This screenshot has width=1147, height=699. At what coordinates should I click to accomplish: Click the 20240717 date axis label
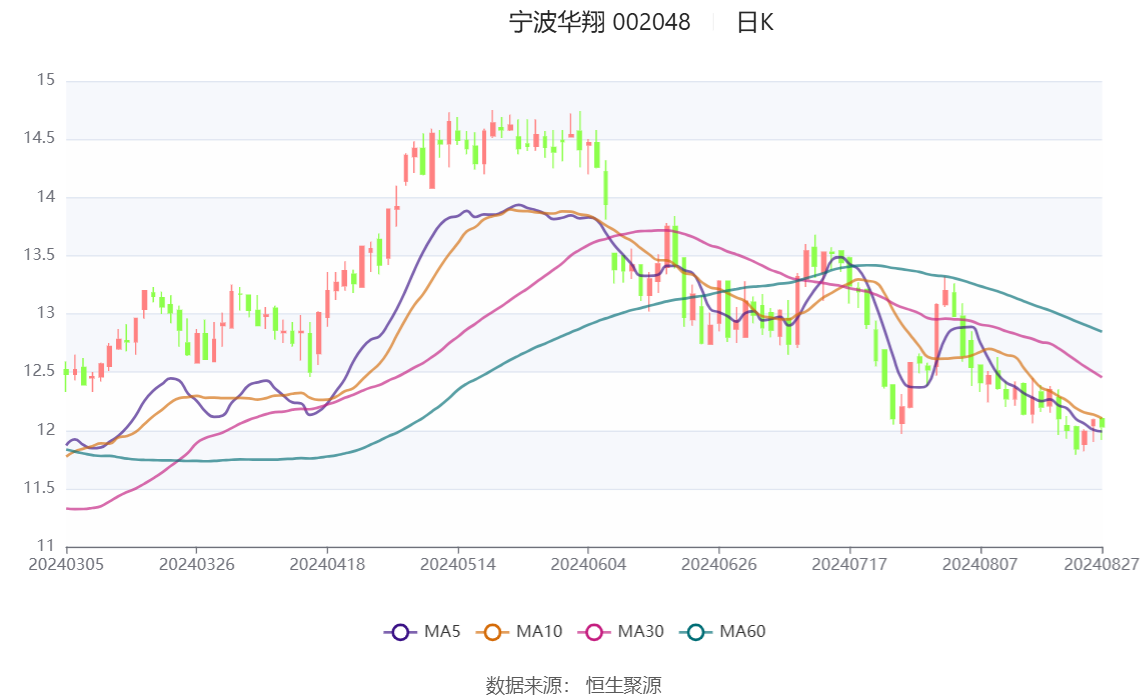[x=849, y=564]
